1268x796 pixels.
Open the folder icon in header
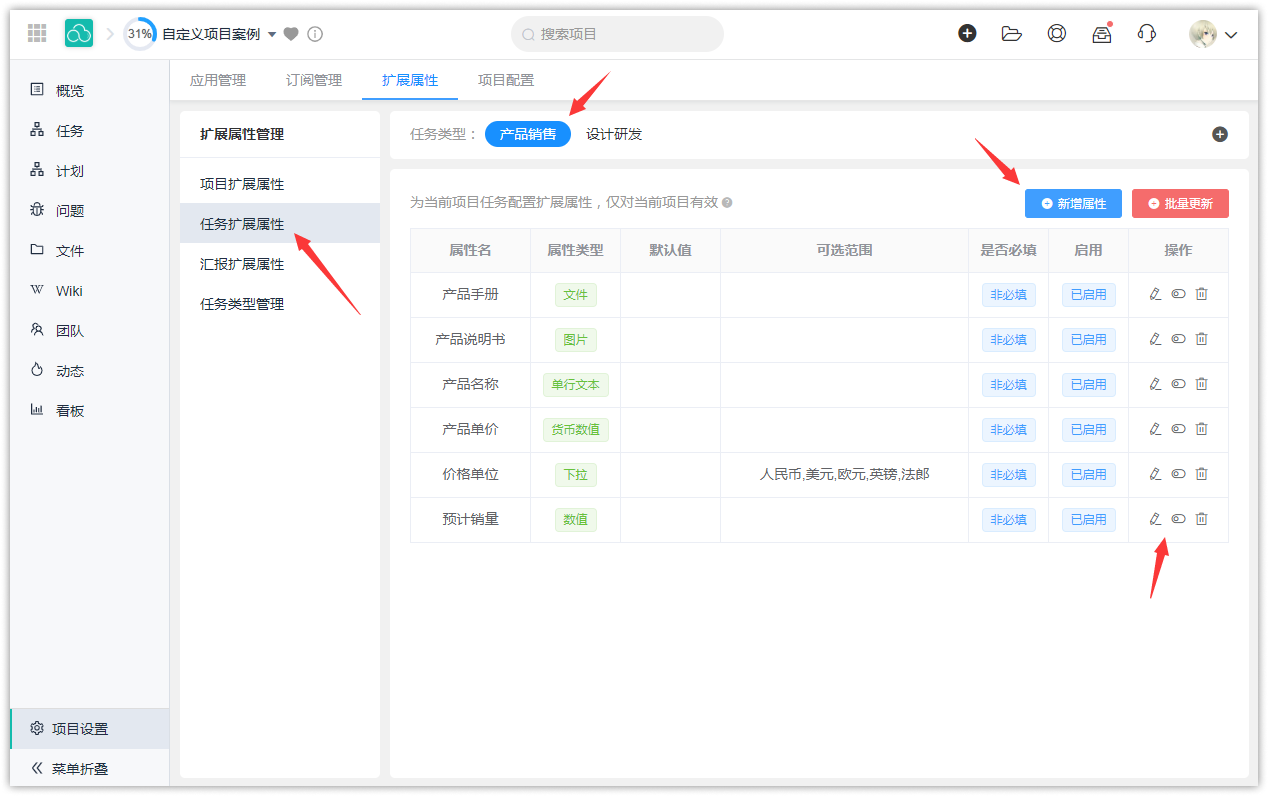pyautogui.click(x=1012, y=34)
